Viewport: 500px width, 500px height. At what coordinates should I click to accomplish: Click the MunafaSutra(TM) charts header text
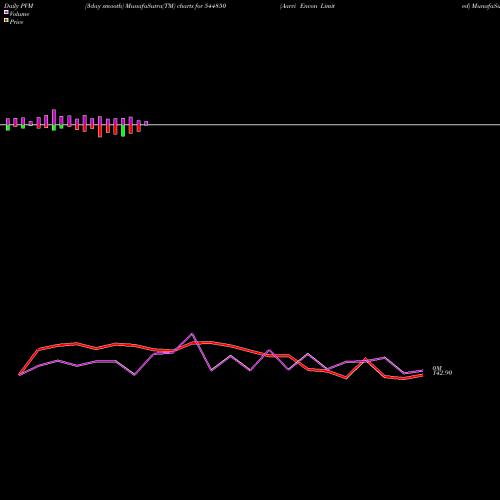click(x=155, y=6)
